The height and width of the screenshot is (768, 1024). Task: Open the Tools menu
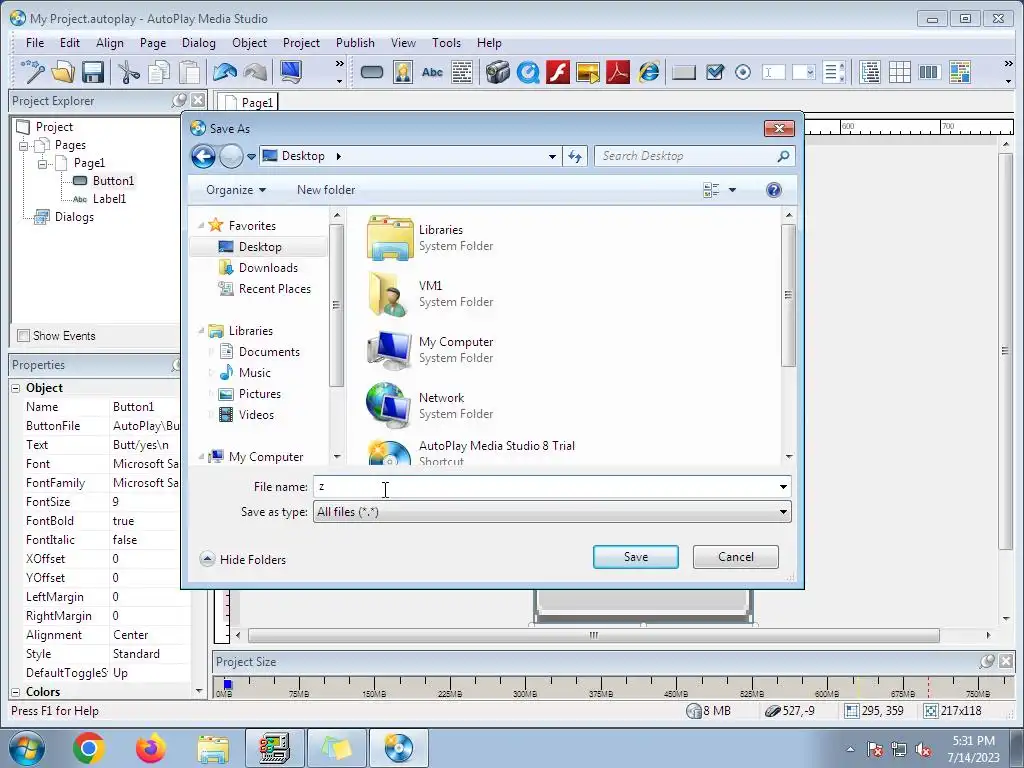coord(446,42)
